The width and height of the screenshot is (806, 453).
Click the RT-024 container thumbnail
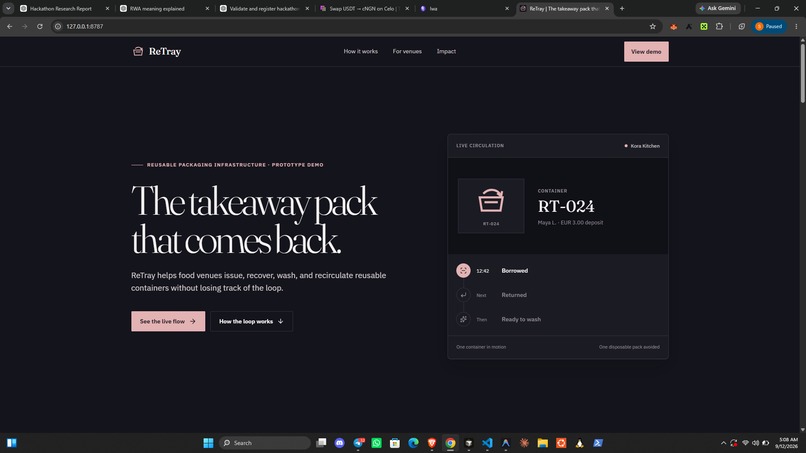[x=491, y=206]
